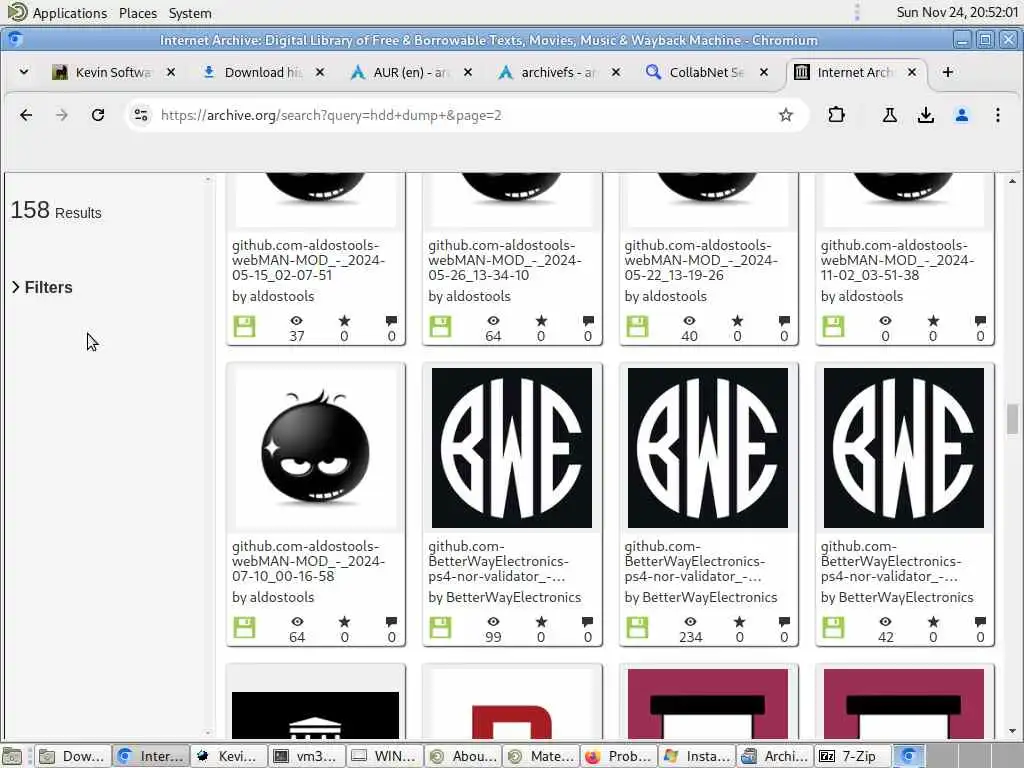This screenshot has width=1024, height=768.
Task: Expand the Filters section
Action: click(x=42, y=287)
